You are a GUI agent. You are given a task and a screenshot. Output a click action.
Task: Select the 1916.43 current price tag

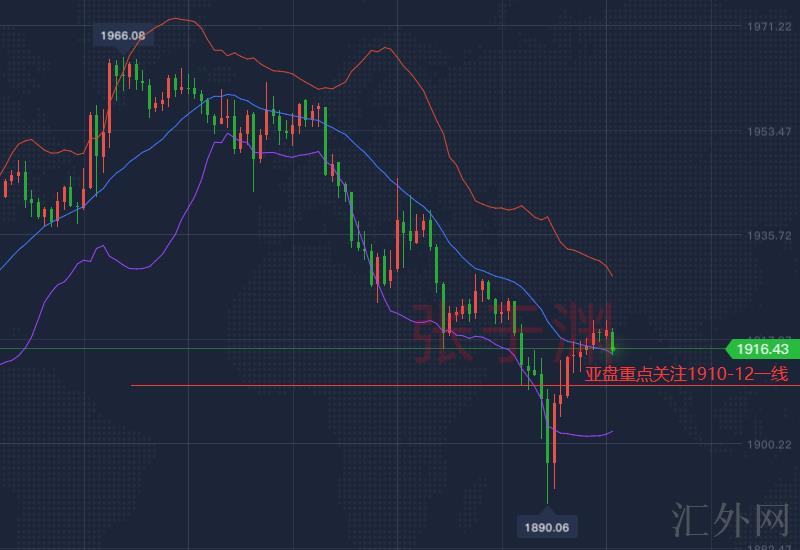point(762,349)
